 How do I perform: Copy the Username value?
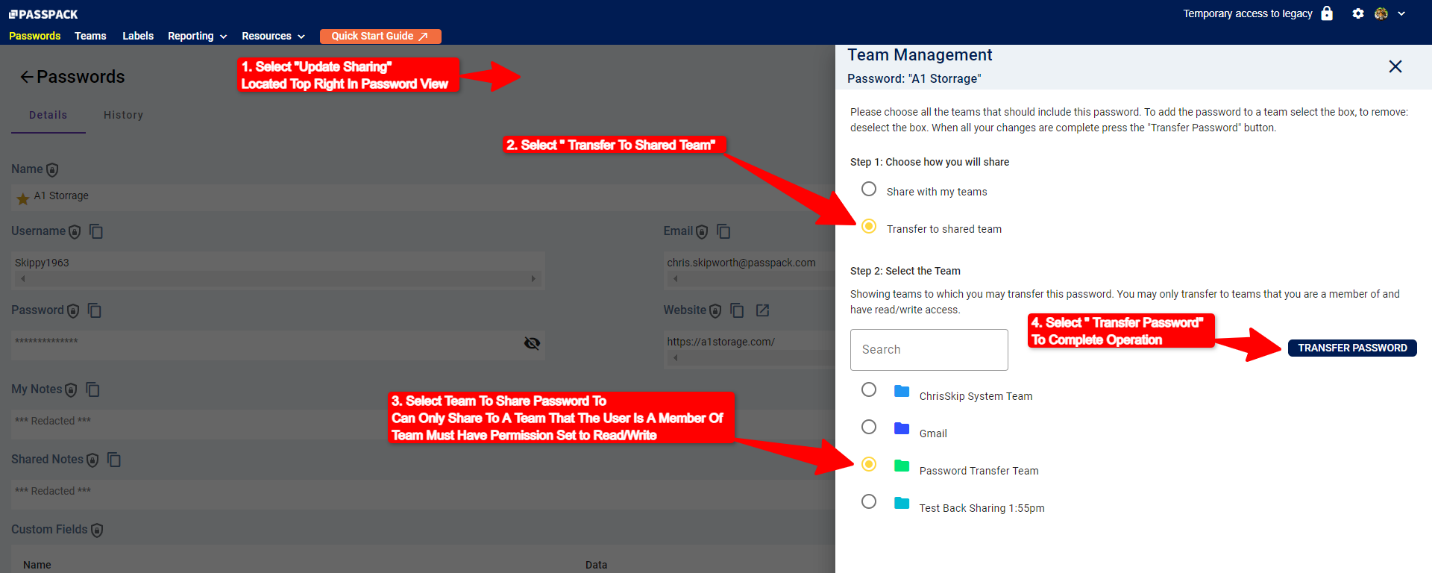[96, 232]
